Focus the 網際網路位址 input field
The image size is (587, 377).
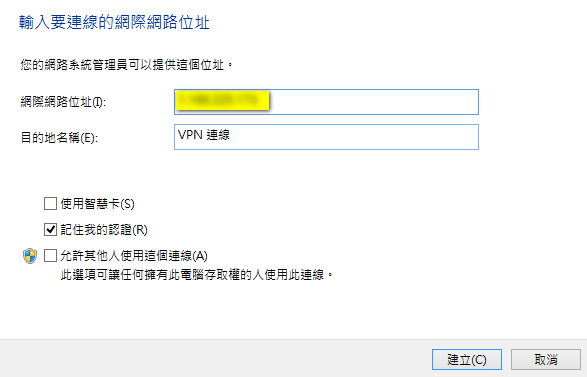(x=326, y=102)
